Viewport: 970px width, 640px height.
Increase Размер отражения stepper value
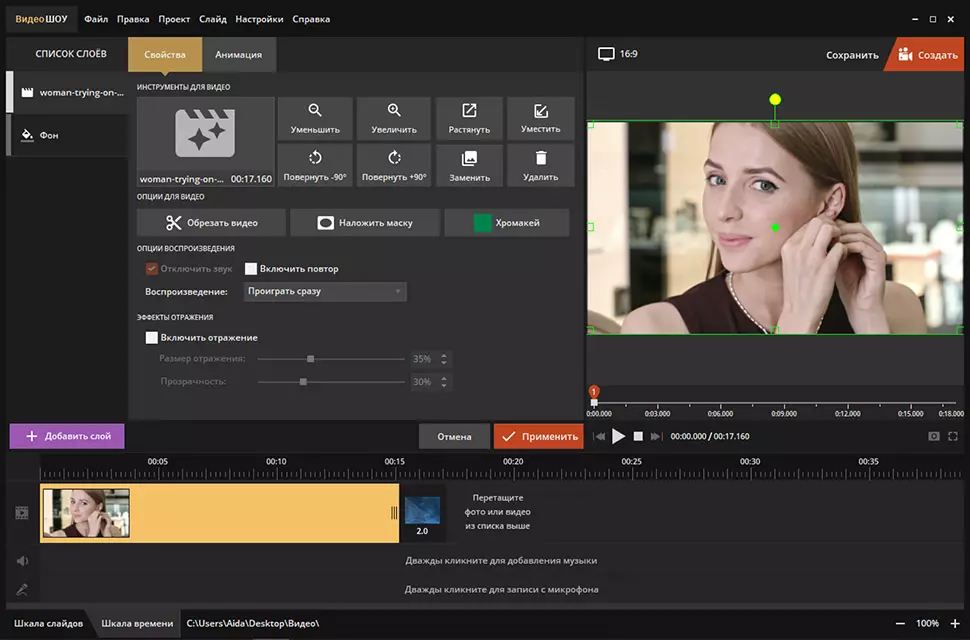pos(445,355)
